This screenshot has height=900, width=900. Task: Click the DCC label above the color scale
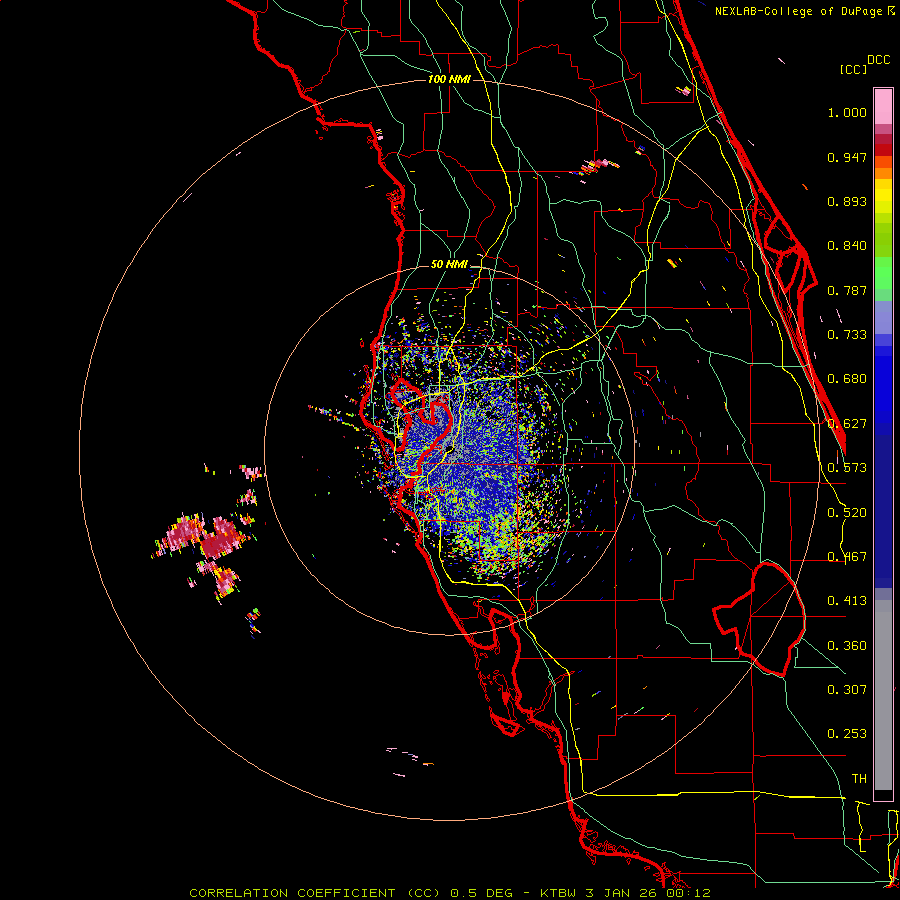(878, 60)
